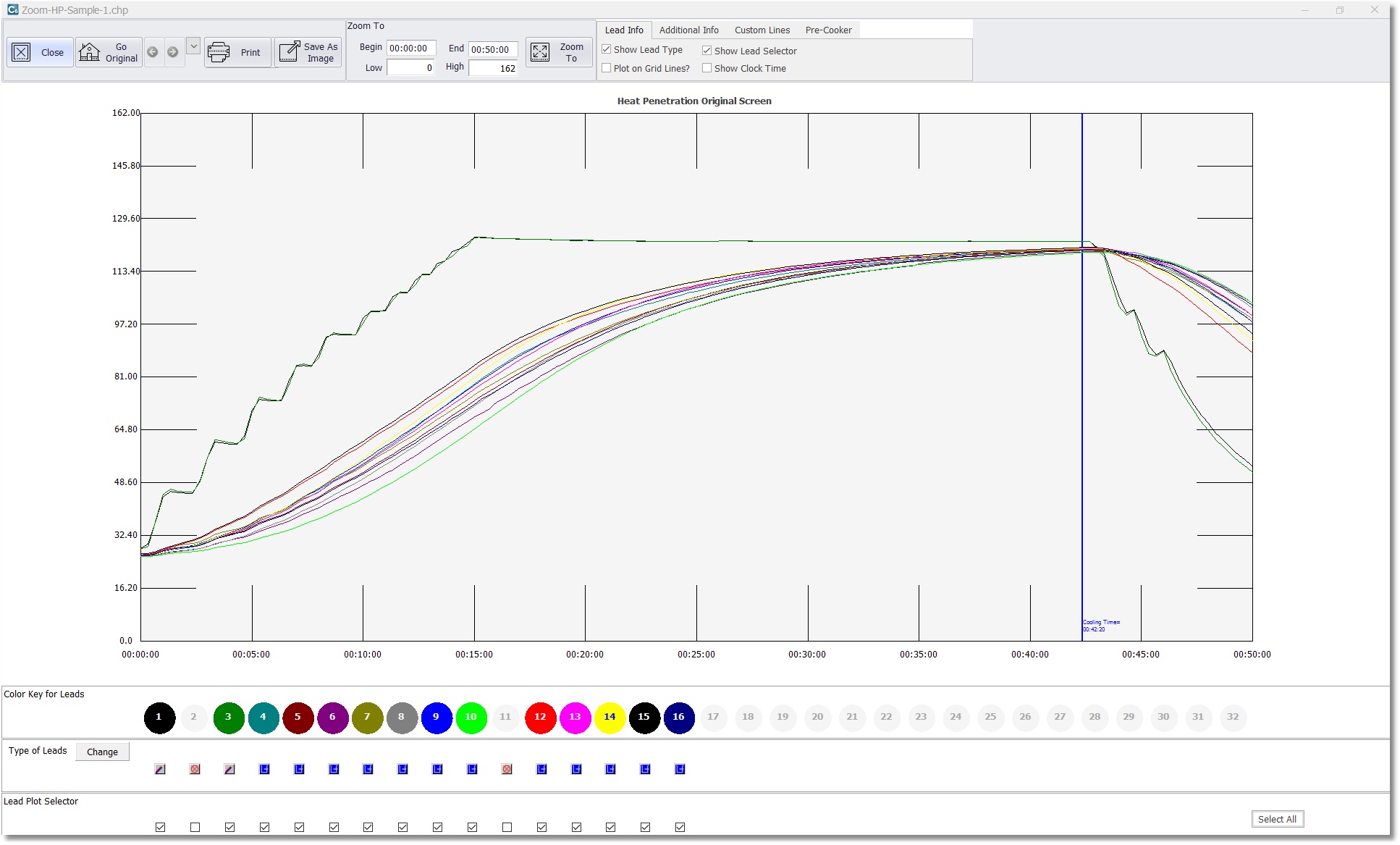Click gray lead 8 color circle
The height and width of the screenshot is (845, 1400).
(402, 718)
